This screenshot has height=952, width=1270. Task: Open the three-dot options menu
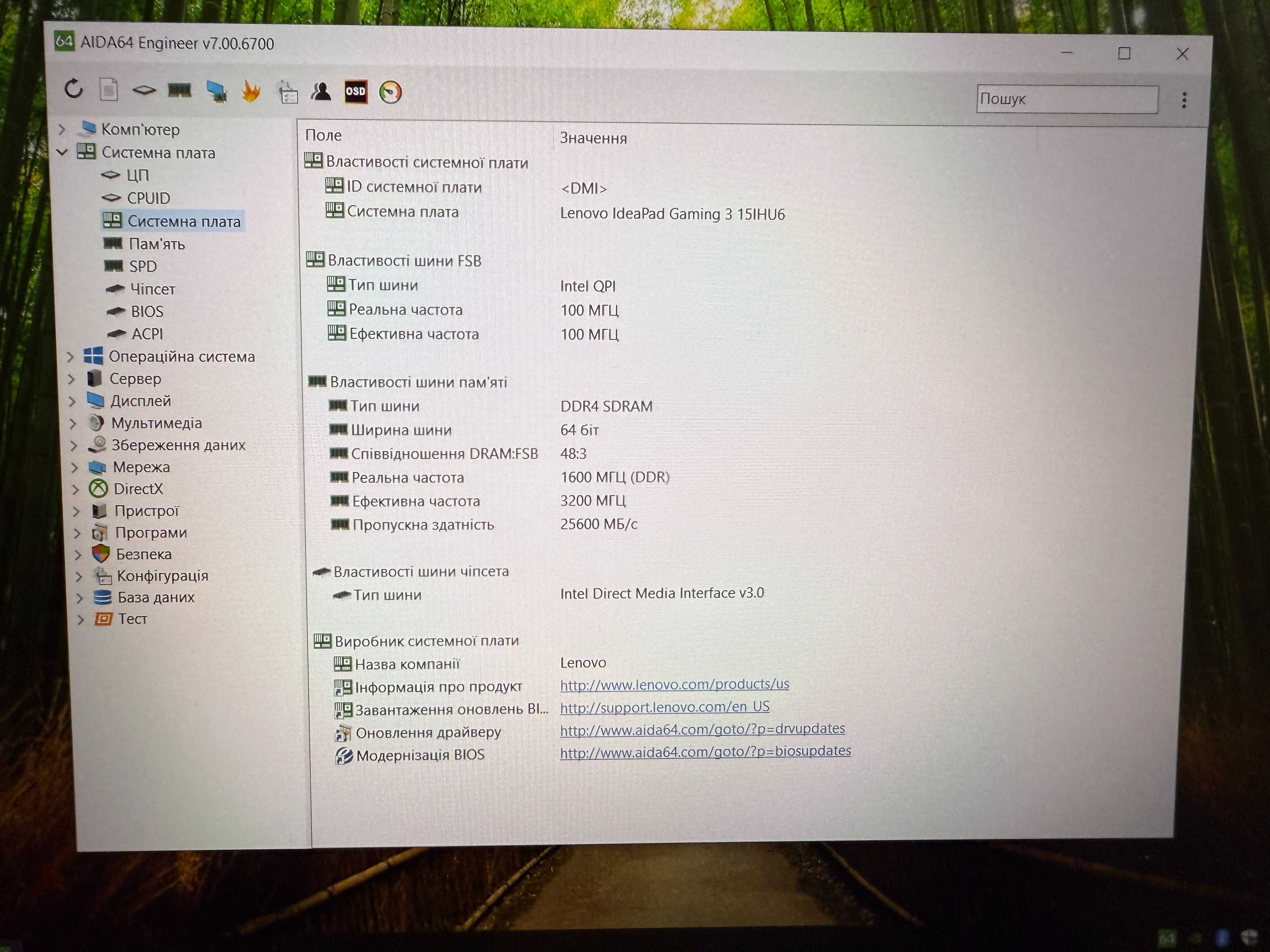[x=1184, y=100]
